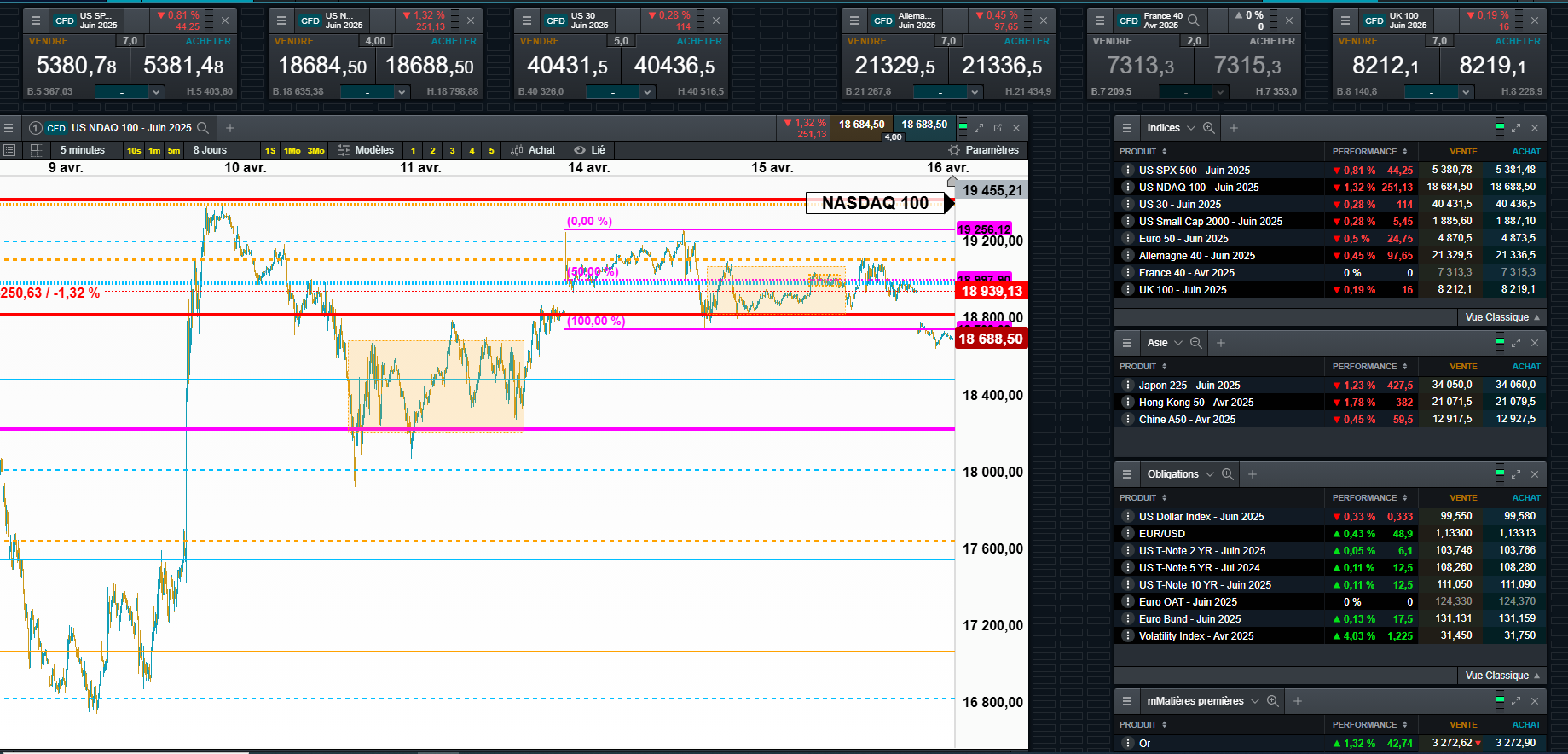Click Vue Classique under the Indices panel
1568x754 pixels.
[x=1502, y=317]
